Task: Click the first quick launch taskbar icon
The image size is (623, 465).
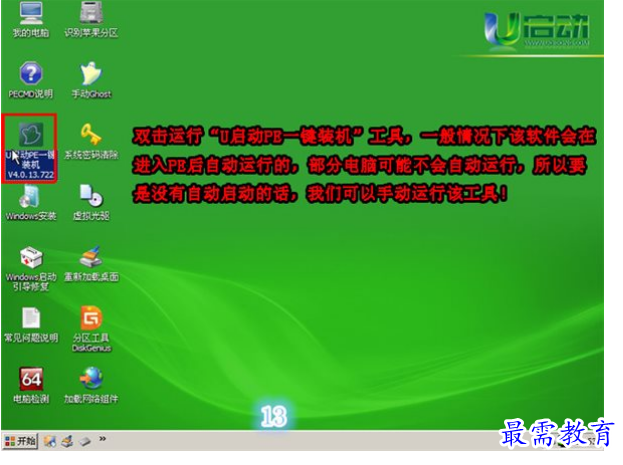Action: point(50,440)
